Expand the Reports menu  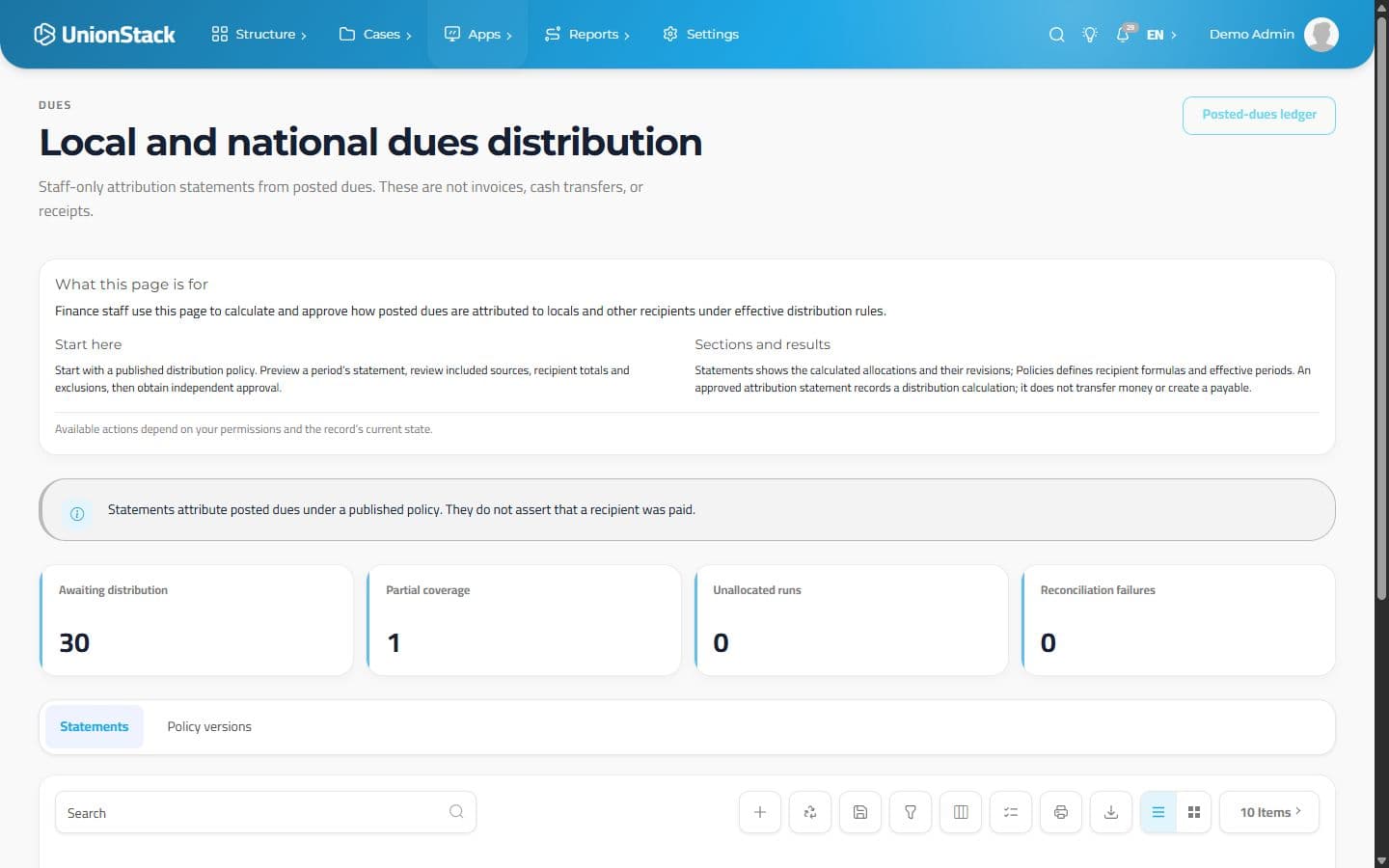(x=586, y=35)
